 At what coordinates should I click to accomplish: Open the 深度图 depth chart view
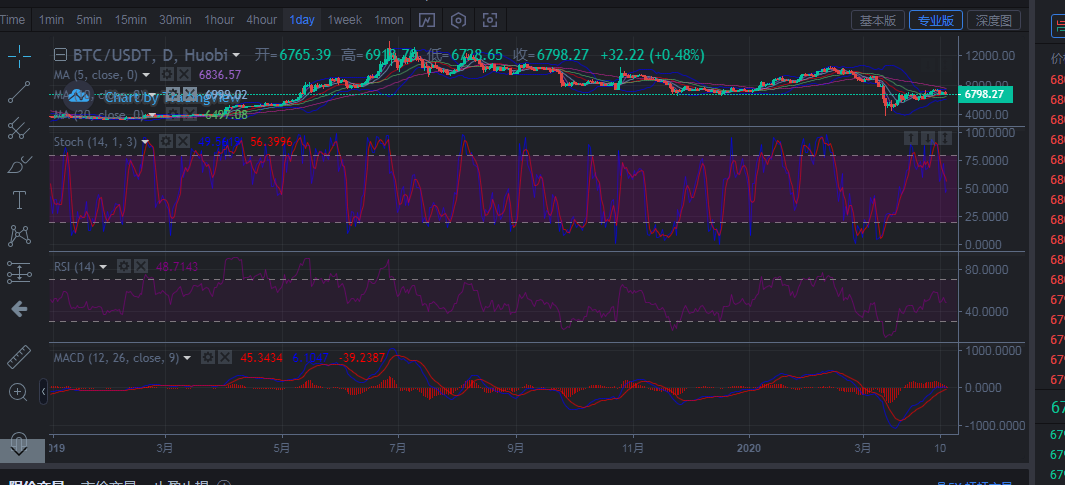point(995,20)
